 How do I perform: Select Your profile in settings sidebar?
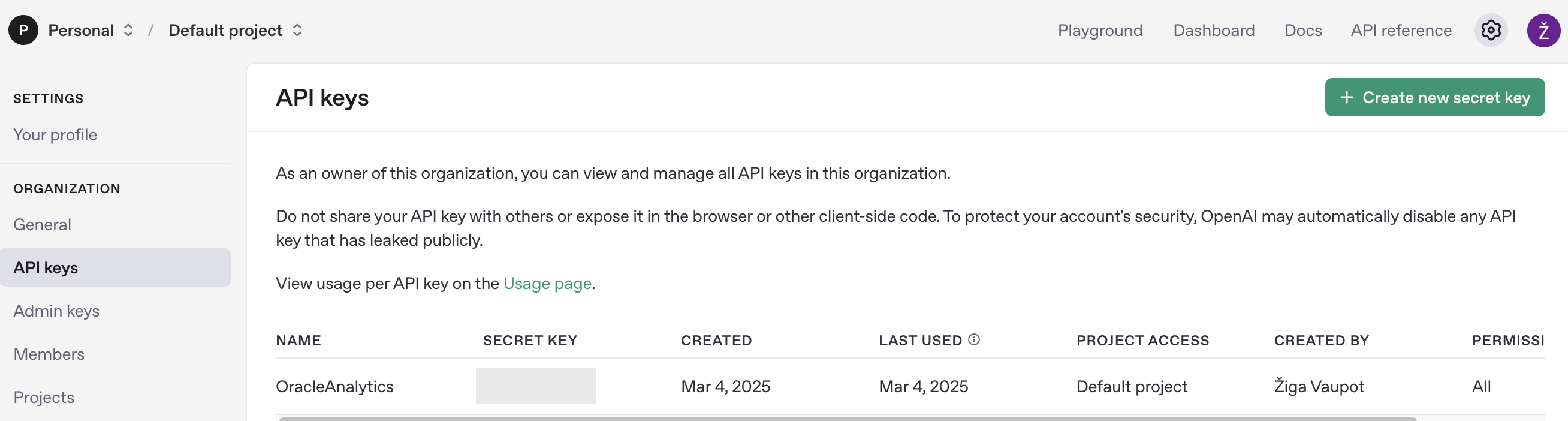click(x=55, y=135)
